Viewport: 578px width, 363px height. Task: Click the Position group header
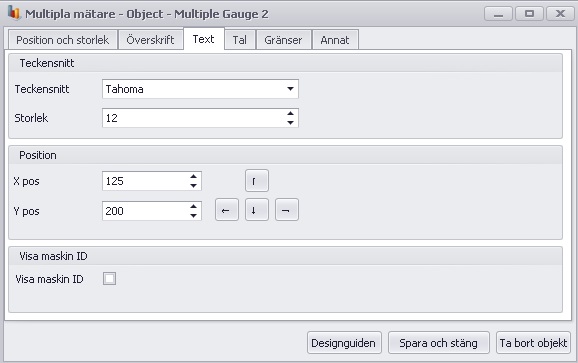285,155
